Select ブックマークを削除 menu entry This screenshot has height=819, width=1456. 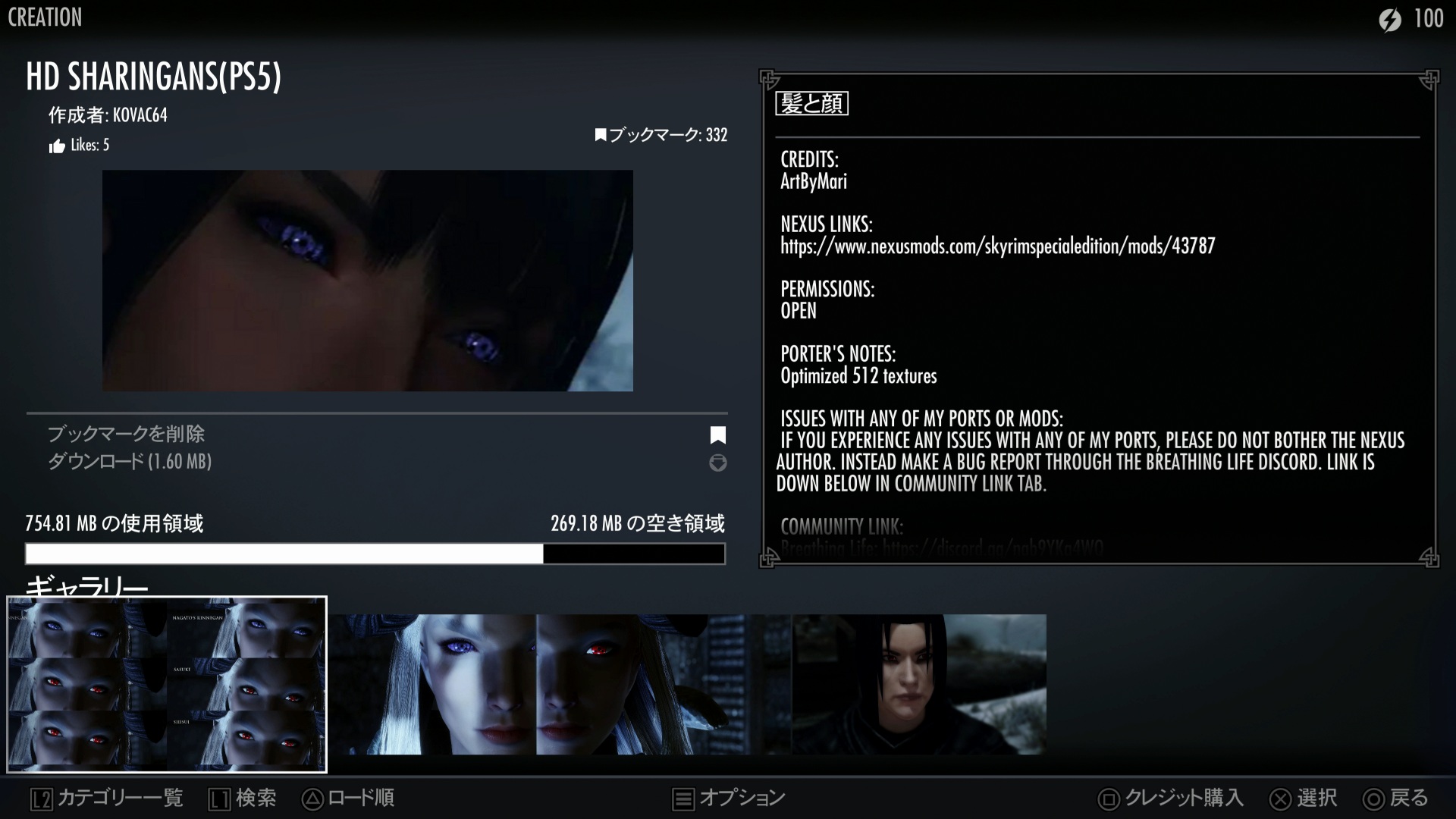[x=126, y=435]
